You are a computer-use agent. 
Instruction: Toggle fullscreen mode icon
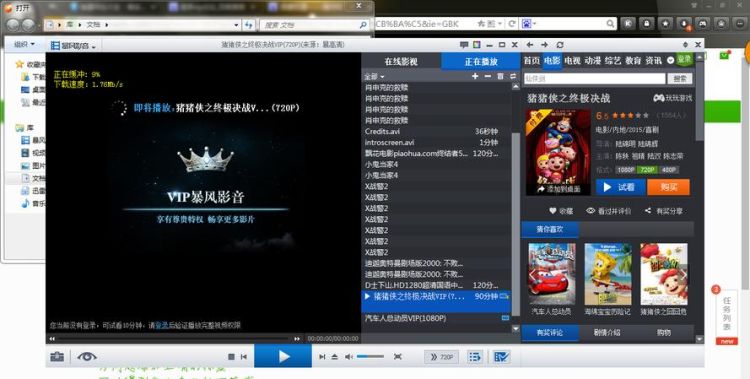[x=397, y=357]
